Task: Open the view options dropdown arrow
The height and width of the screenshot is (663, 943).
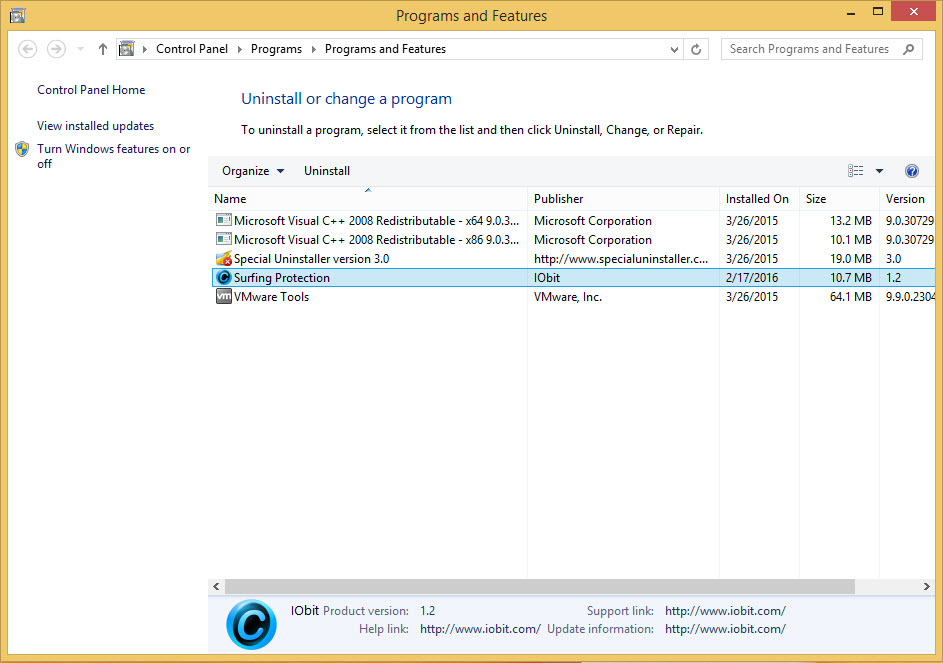Action: pos(879,171)
